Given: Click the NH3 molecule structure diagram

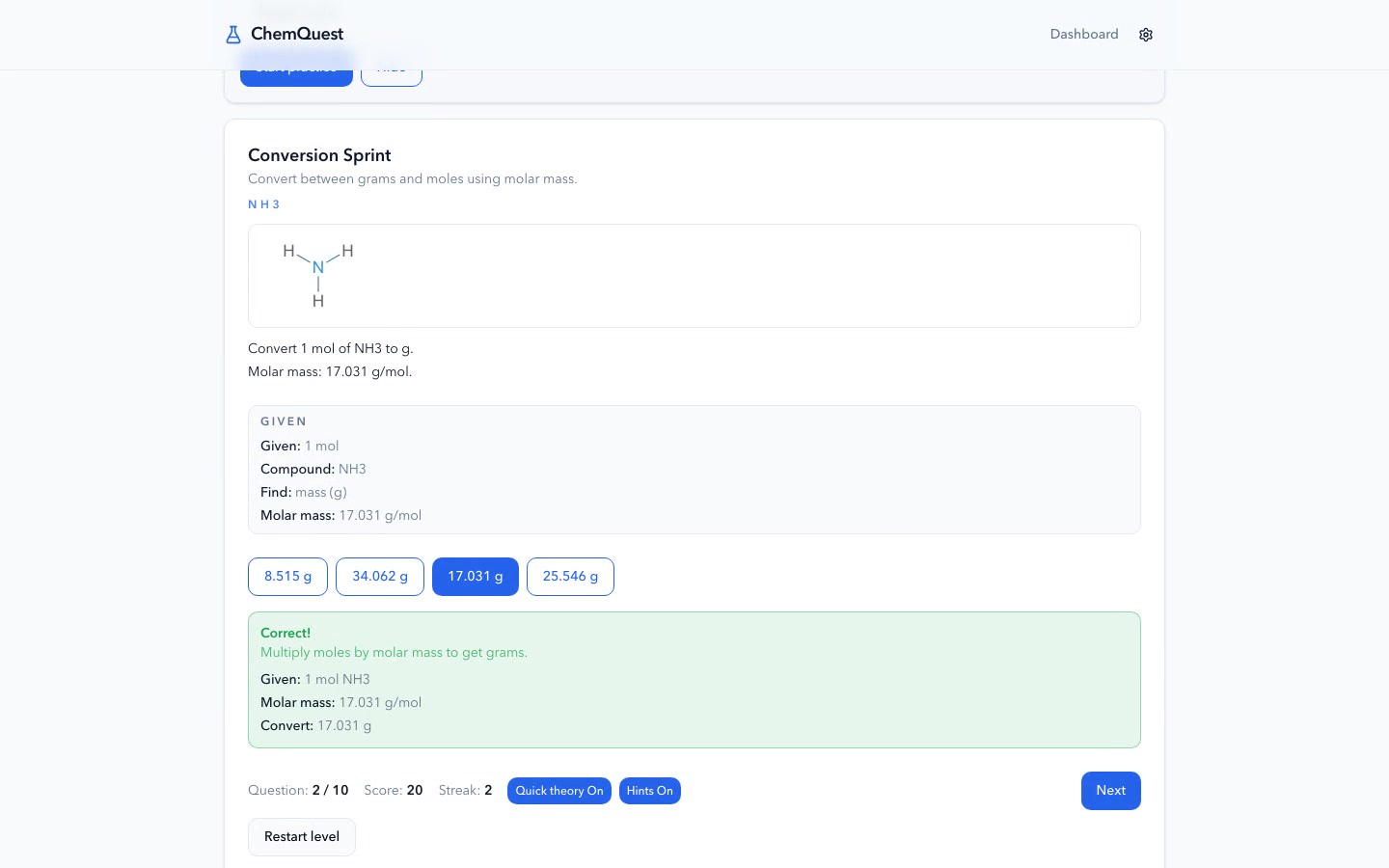Looking at the screenshot, I should (318, 276).
